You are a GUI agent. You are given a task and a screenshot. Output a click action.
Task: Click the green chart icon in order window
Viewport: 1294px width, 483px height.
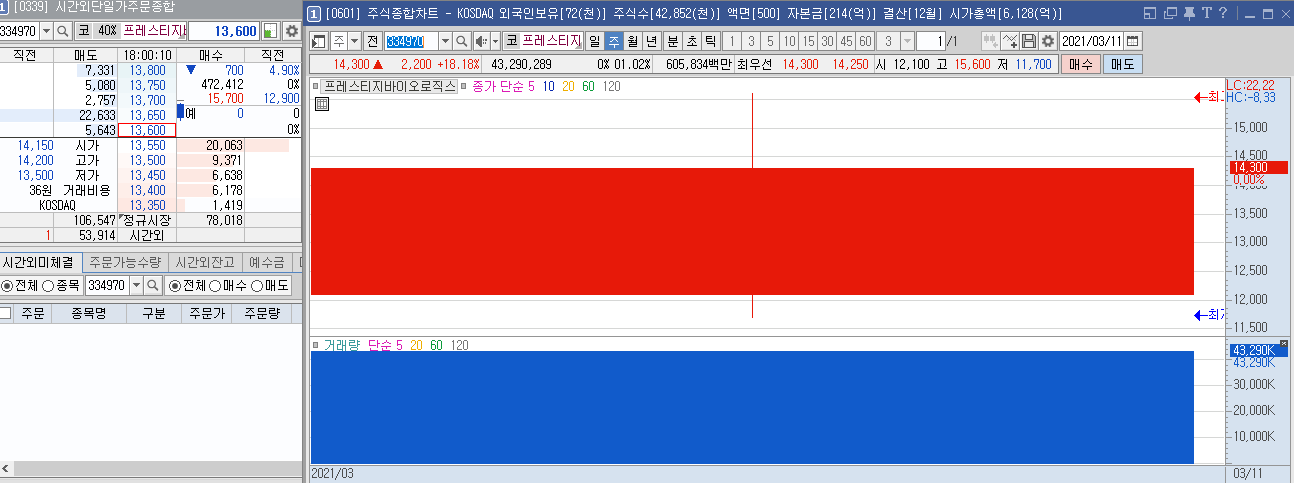pos(270,31)
